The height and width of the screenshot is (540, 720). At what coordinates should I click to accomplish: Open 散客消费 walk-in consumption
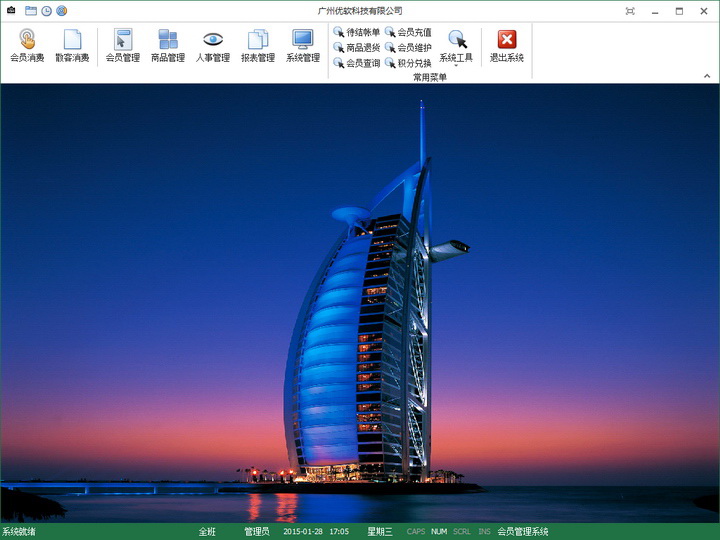pos(72,45)
